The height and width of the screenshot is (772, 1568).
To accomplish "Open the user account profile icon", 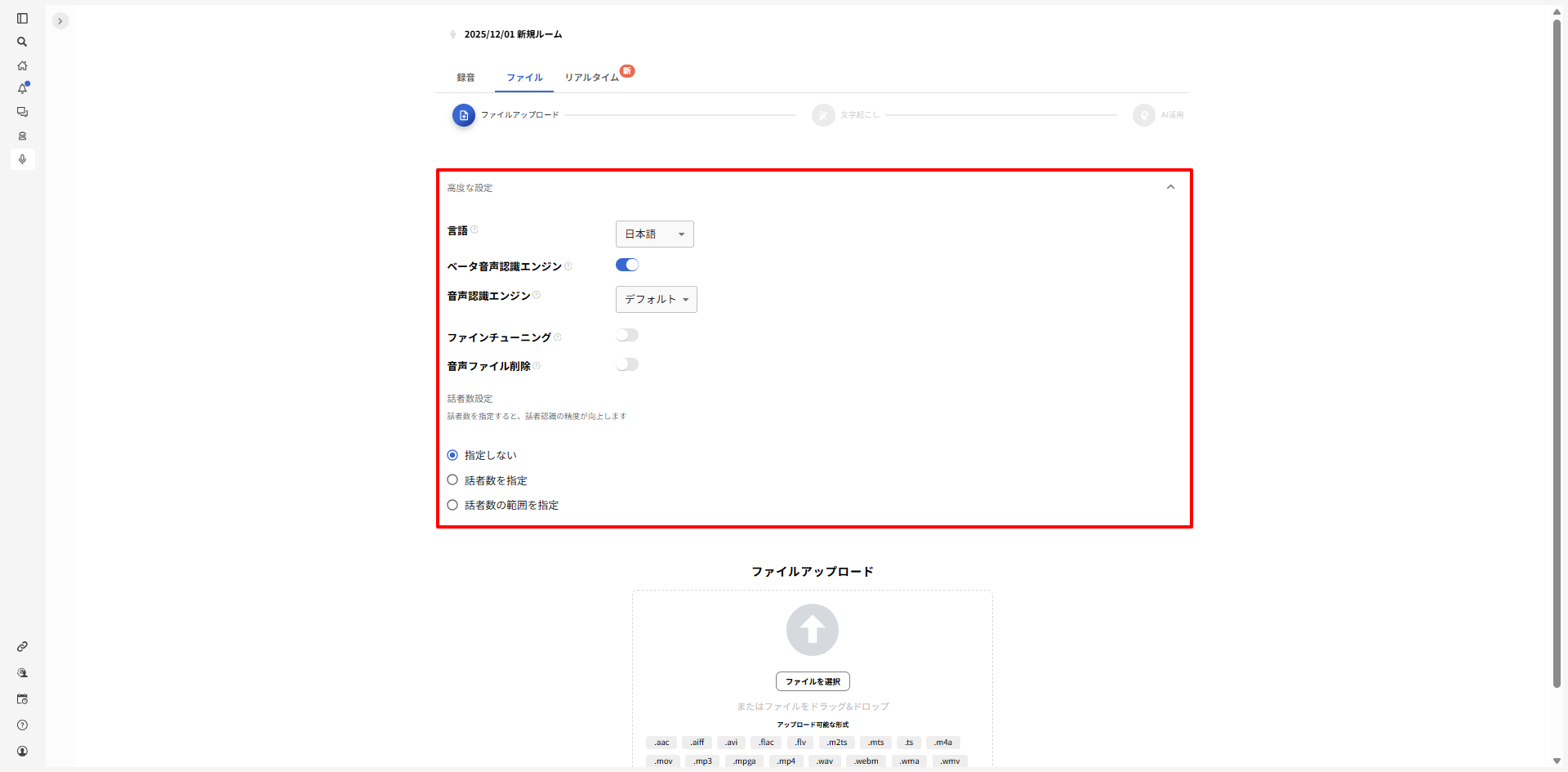I will tap(22, 752).
